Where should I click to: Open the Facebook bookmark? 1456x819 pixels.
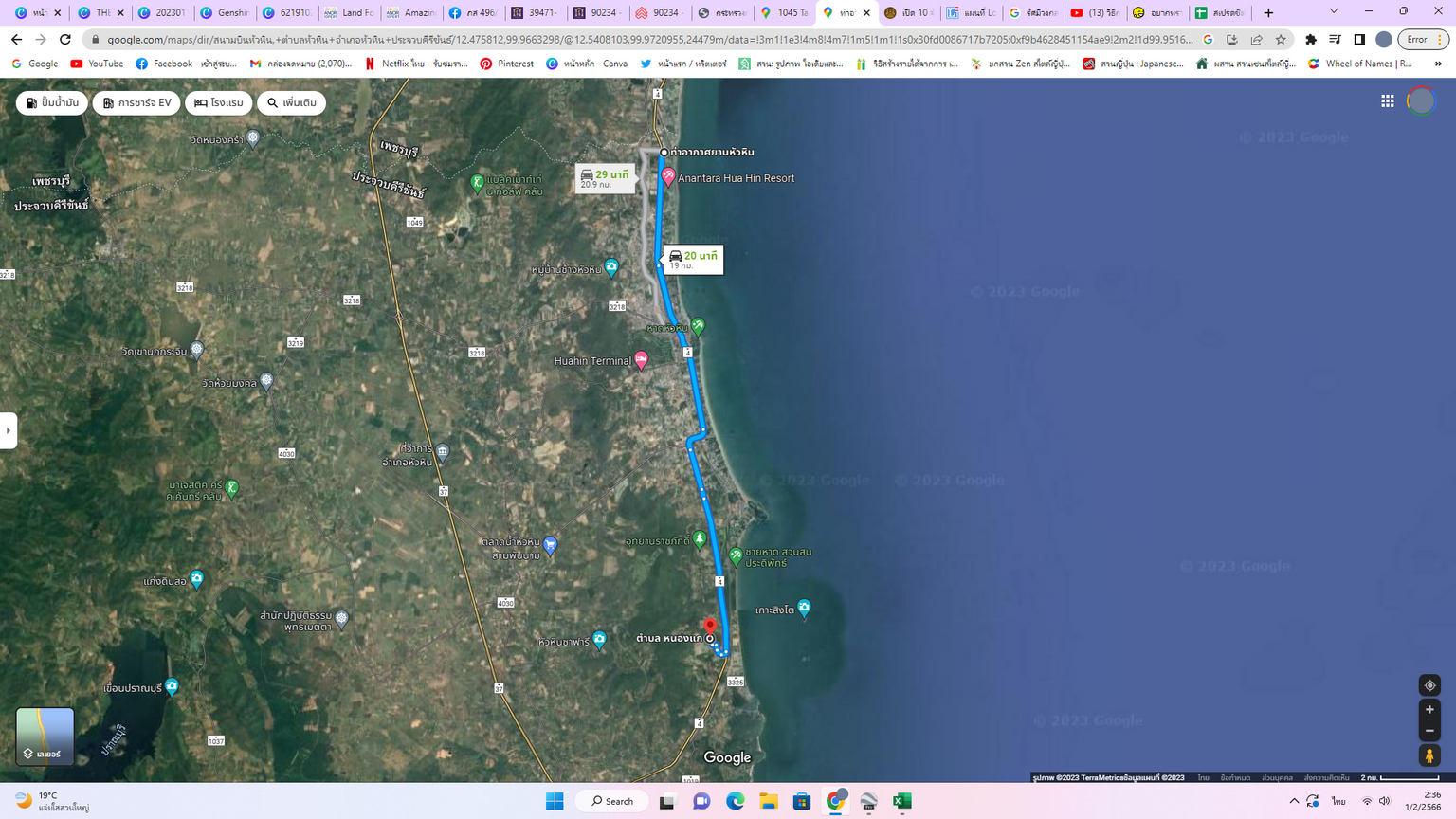click(186, 64)
